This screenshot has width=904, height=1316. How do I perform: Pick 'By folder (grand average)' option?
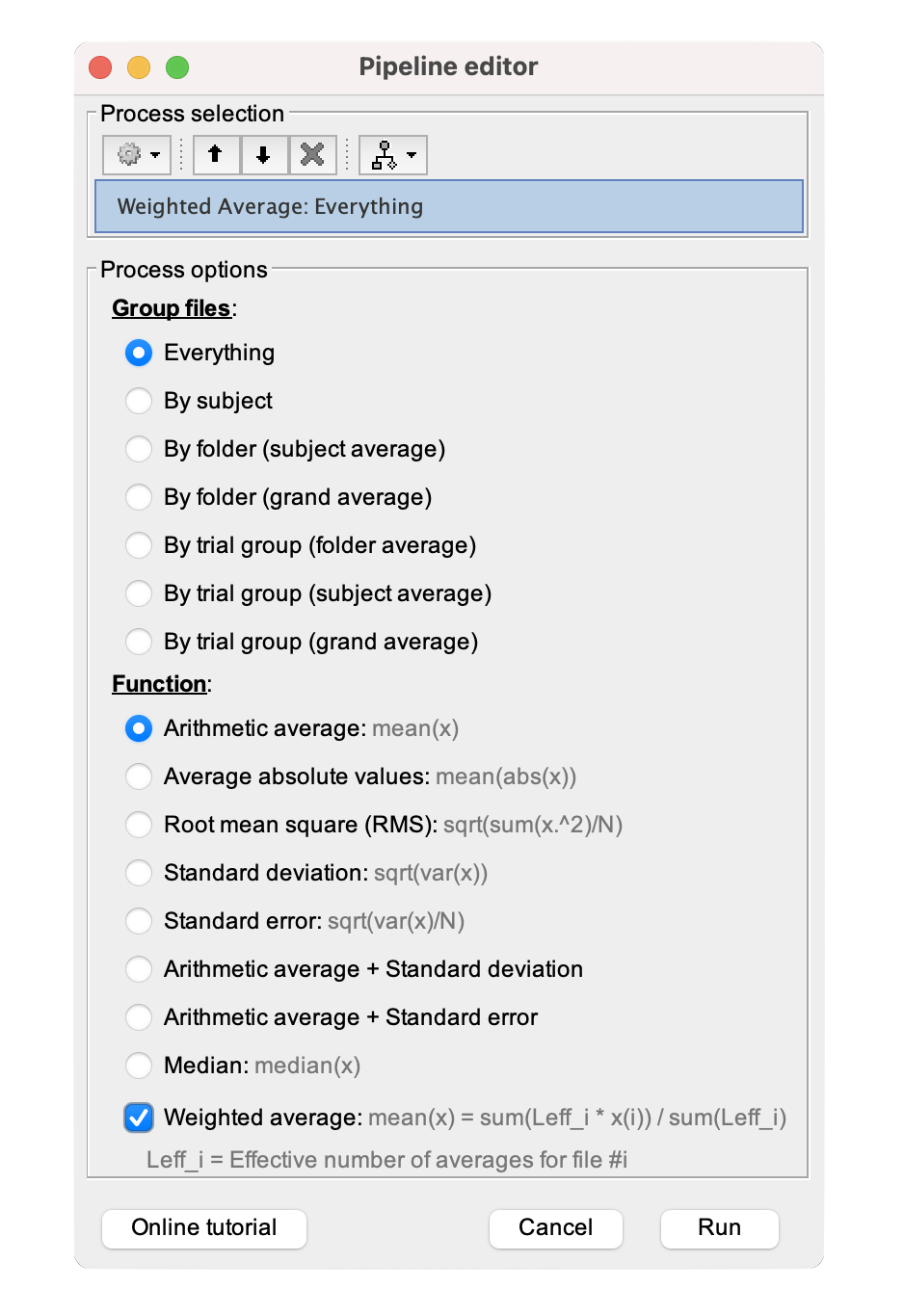coord(139,497)
